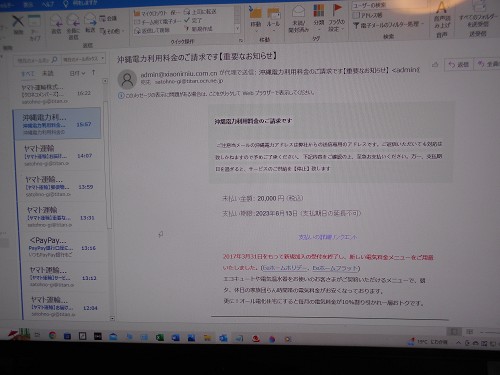Switch to reading view icon in status bar
The image size is (500, 375).
click(x=470, y=332)
